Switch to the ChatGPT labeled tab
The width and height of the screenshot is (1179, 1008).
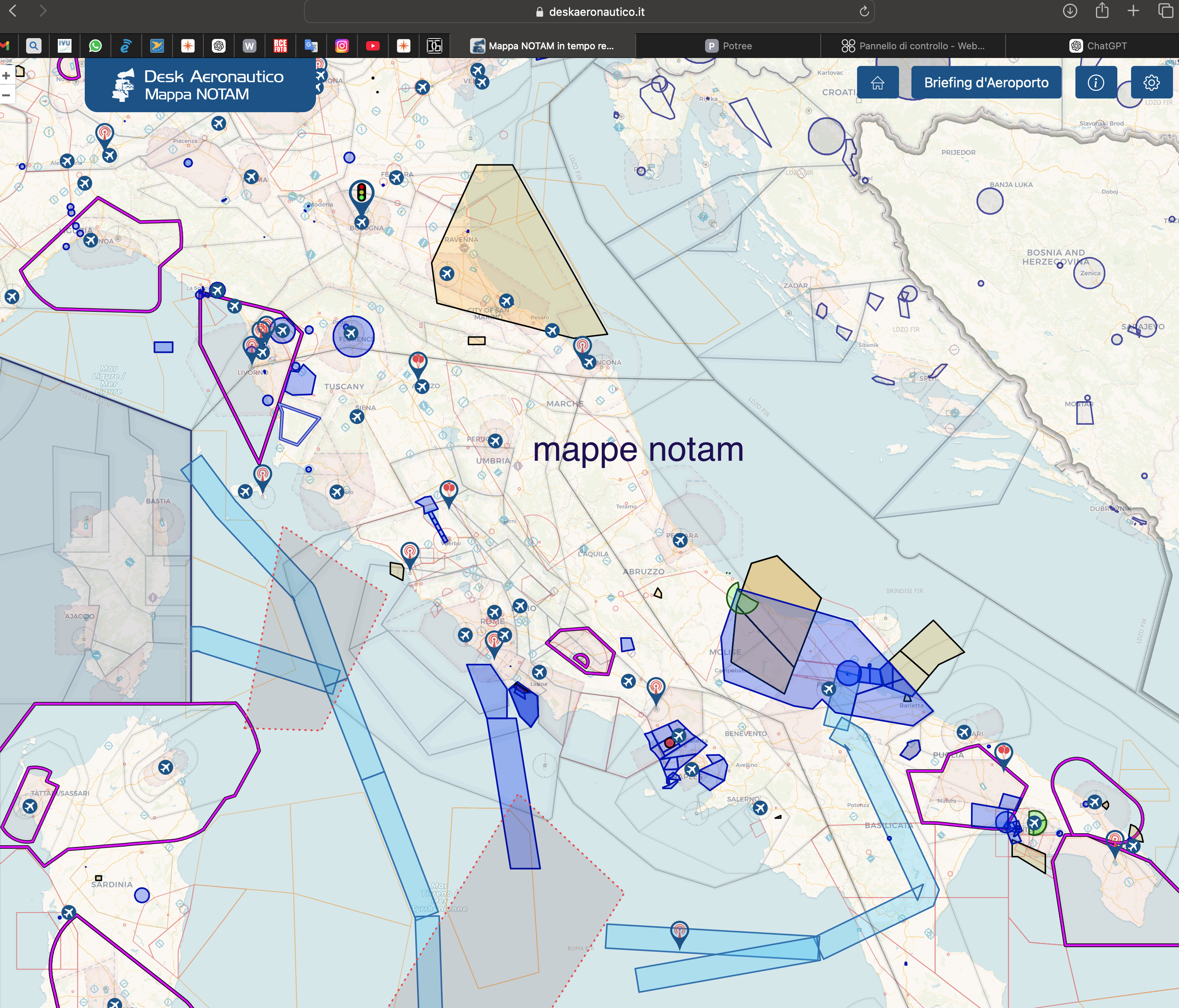pos(1098,45)
